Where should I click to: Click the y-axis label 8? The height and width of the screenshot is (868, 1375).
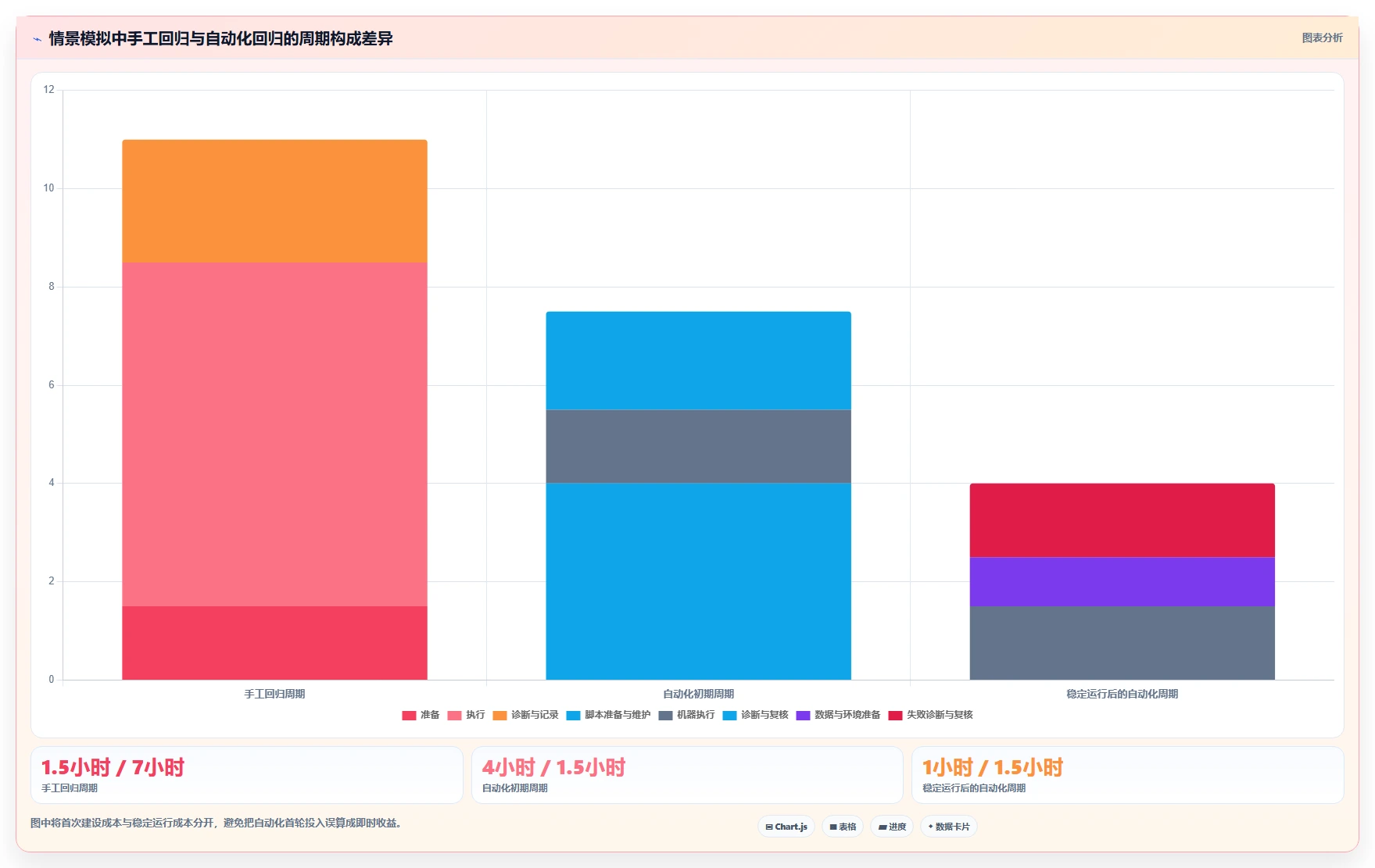pyautogui.click(x=52, y=287)
